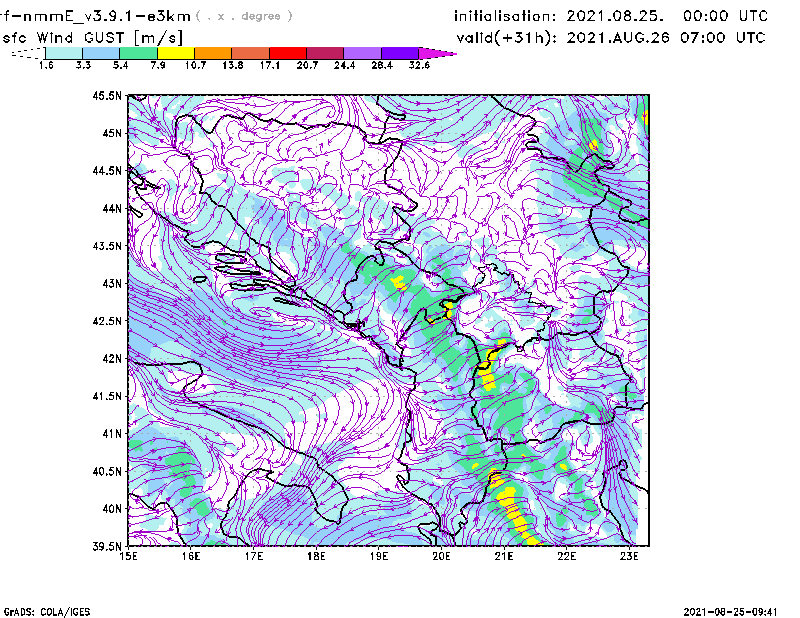
Task: Click the green 5.4–7.9 legend swatch
Action: point(138,53)
